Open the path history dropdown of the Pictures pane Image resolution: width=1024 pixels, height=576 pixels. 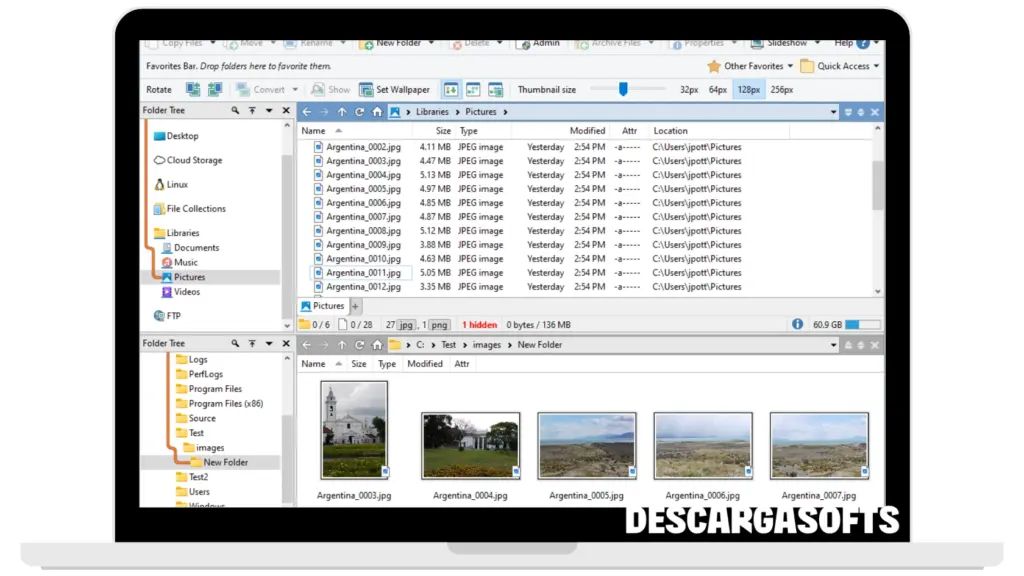point(834,112)
